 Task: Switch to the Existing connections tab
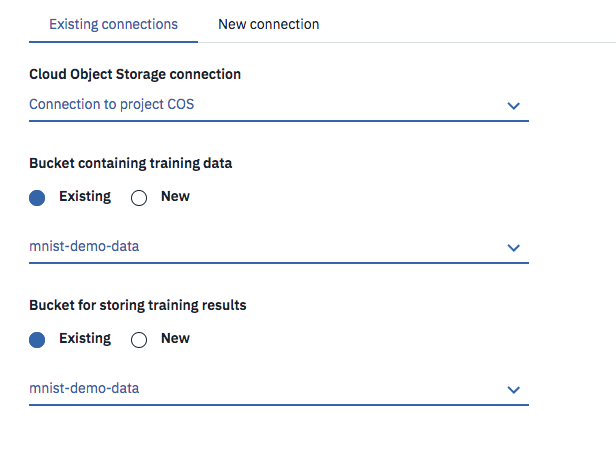pyautogui.click(x=113, y=24)
